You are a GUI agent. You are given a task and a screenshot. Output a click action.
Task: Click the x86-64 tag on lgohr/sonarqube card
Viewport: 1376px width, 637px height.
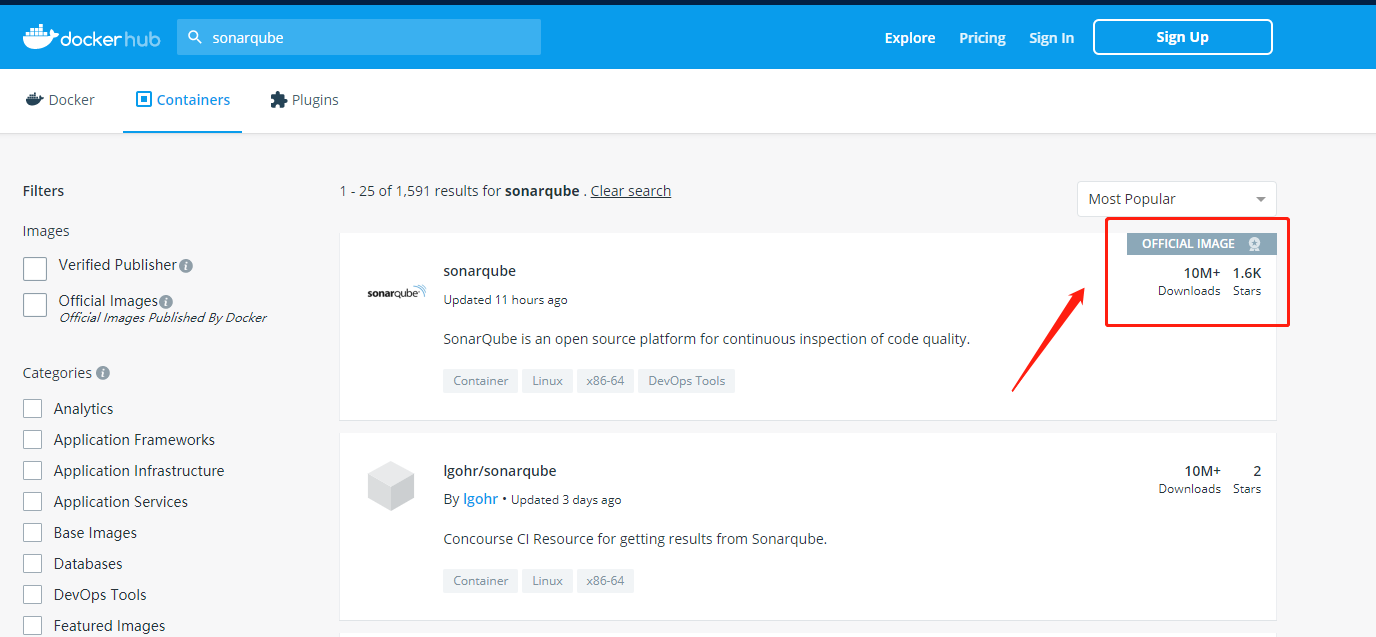point(605,581)
